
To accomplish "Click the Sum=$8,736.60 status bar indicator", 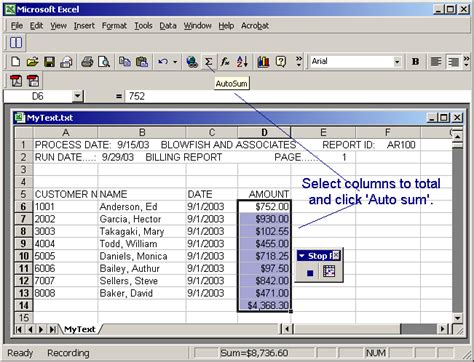I will pyautogui.click(x=254, y=353).
